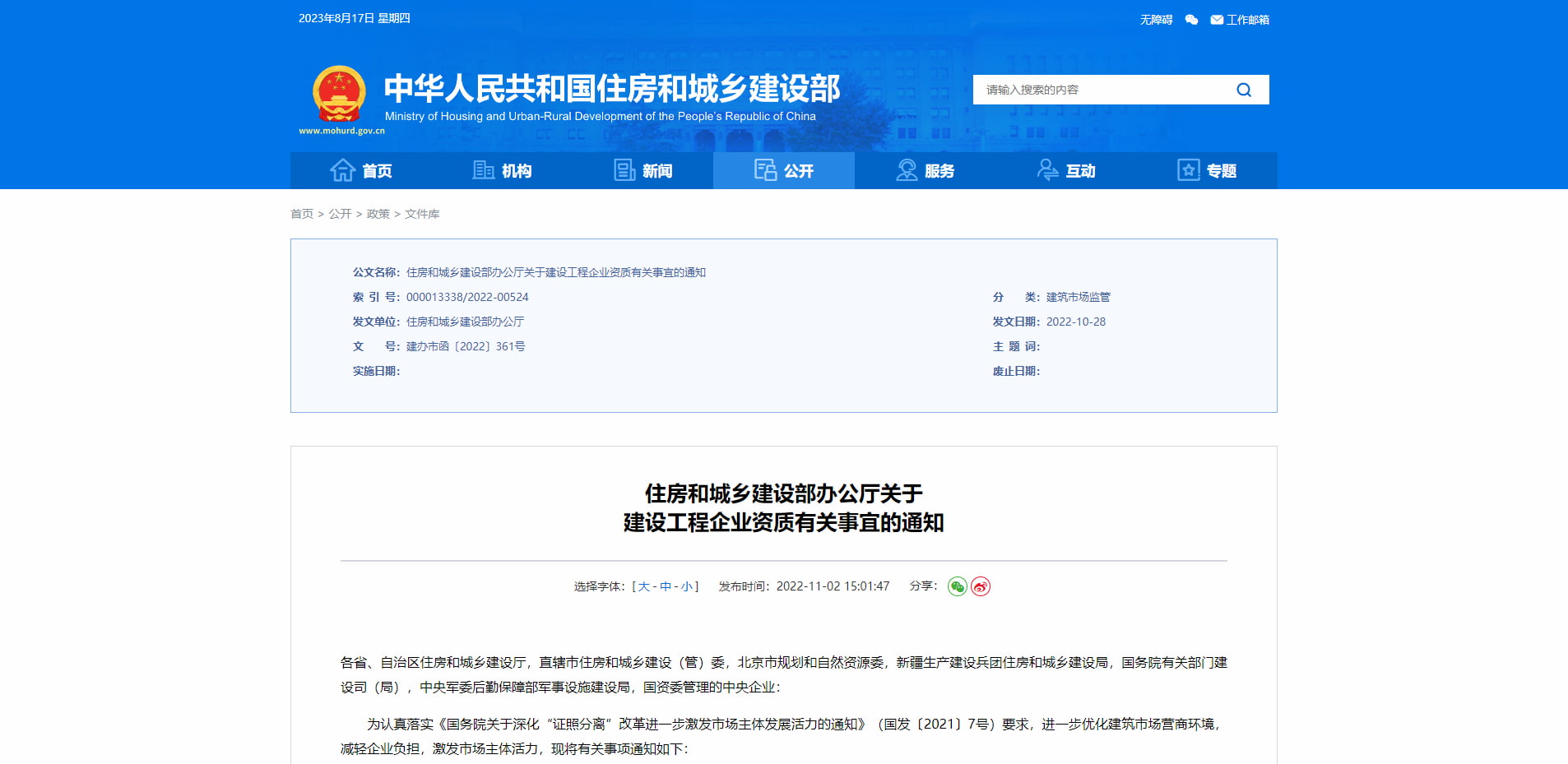Click the 工作邮箱 envelope icon

click(x=1217, y=20)
